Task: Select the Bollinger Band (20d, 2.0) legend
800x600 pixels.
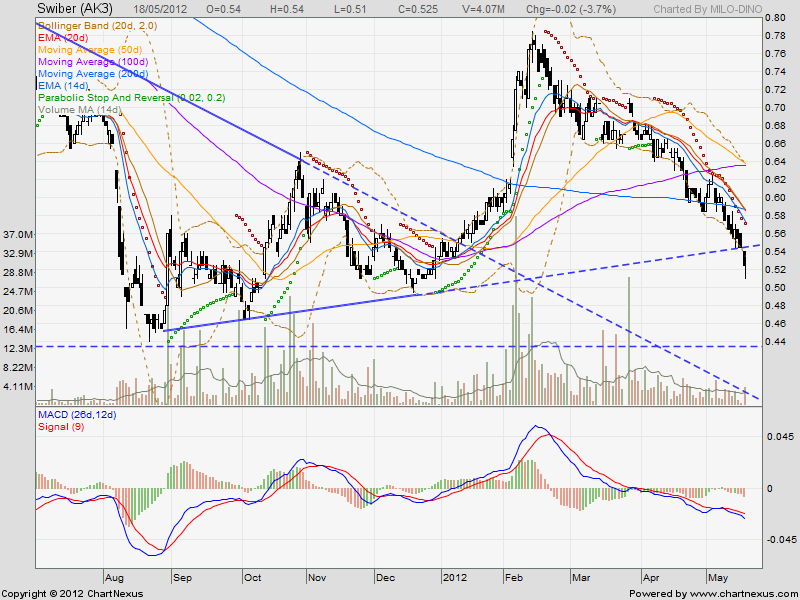Action: point(97,26)
